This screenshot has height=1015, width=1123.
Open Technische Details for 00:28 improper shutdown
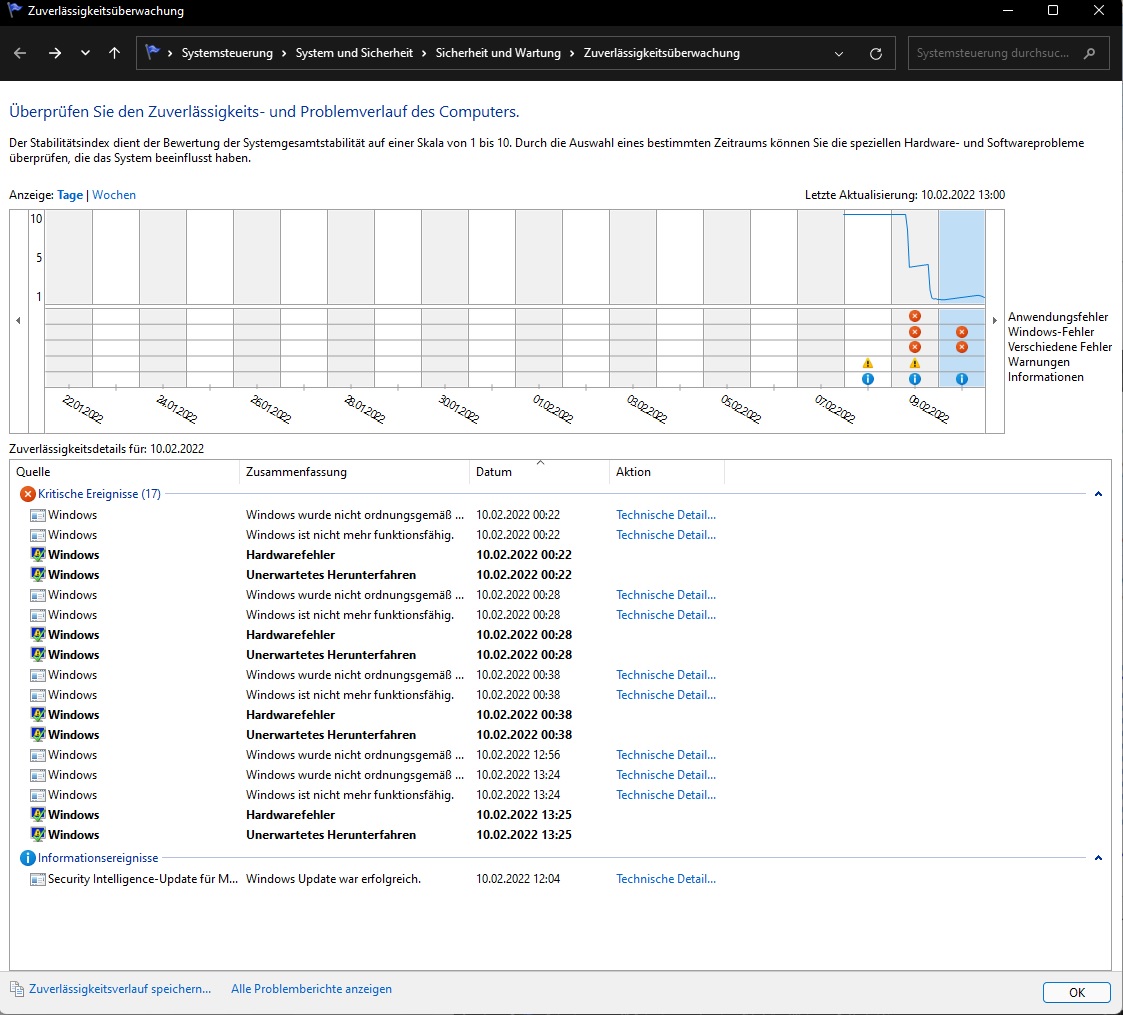click(665, 595)
